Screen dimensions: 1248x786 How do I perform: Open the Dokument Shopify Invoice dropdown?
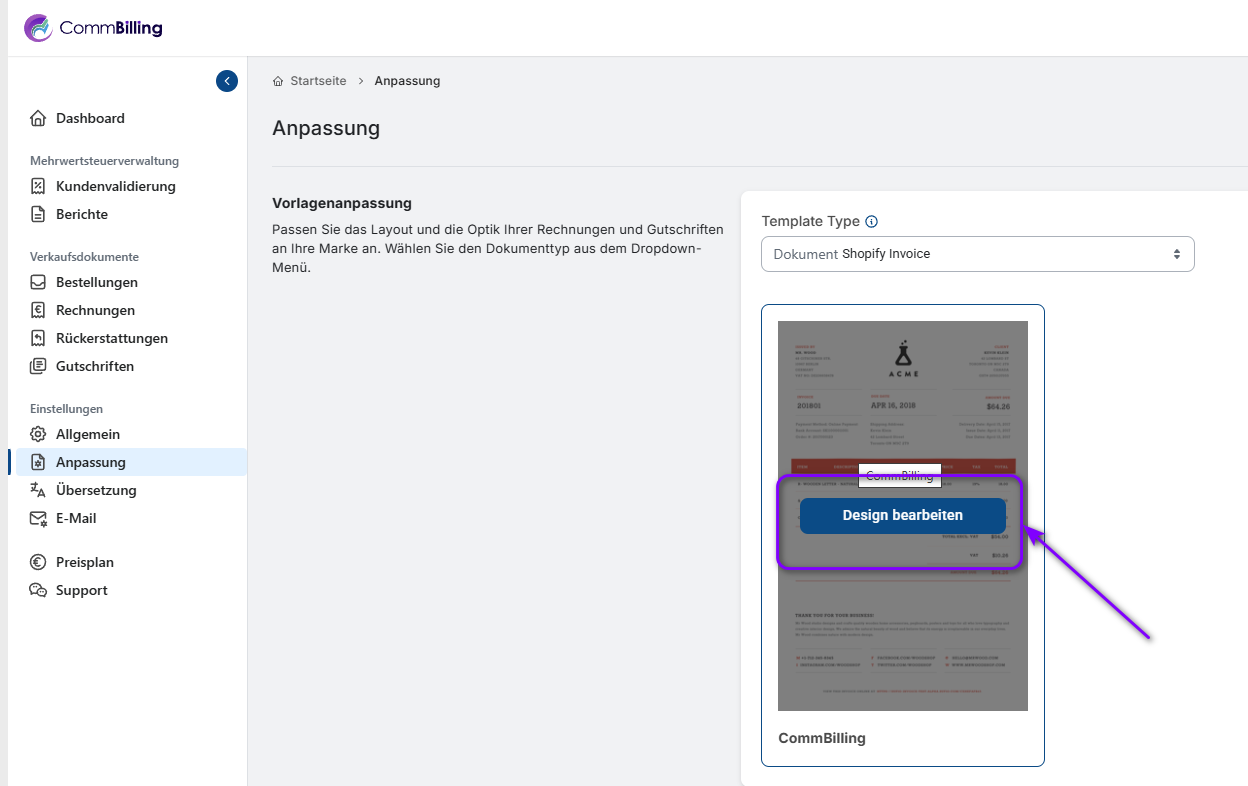pos(977,254)
